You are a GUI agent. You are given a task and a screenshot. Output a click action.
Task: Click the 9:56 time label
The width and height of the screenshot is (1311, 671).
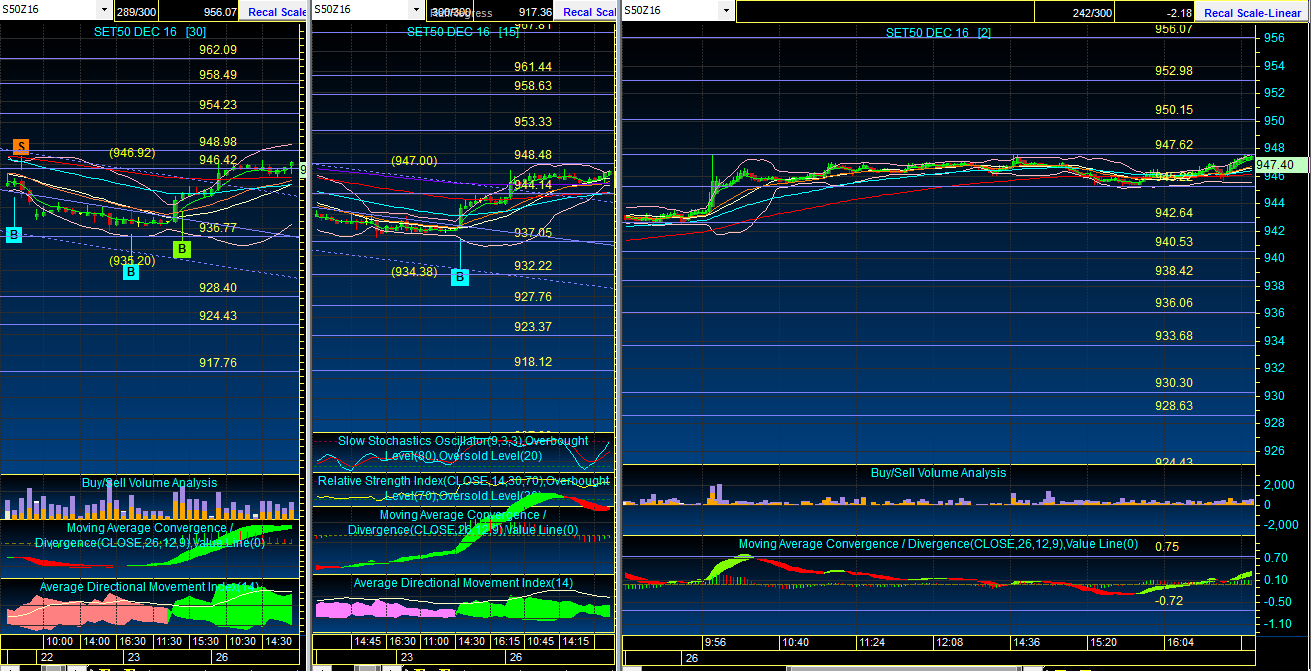(715, 642)
